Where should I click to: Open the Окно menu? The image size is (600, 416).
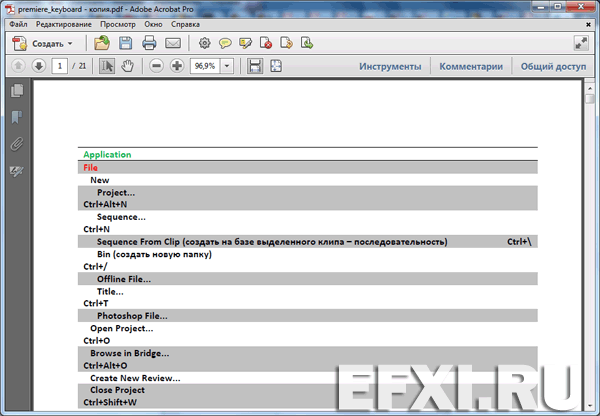coord(153,24)
